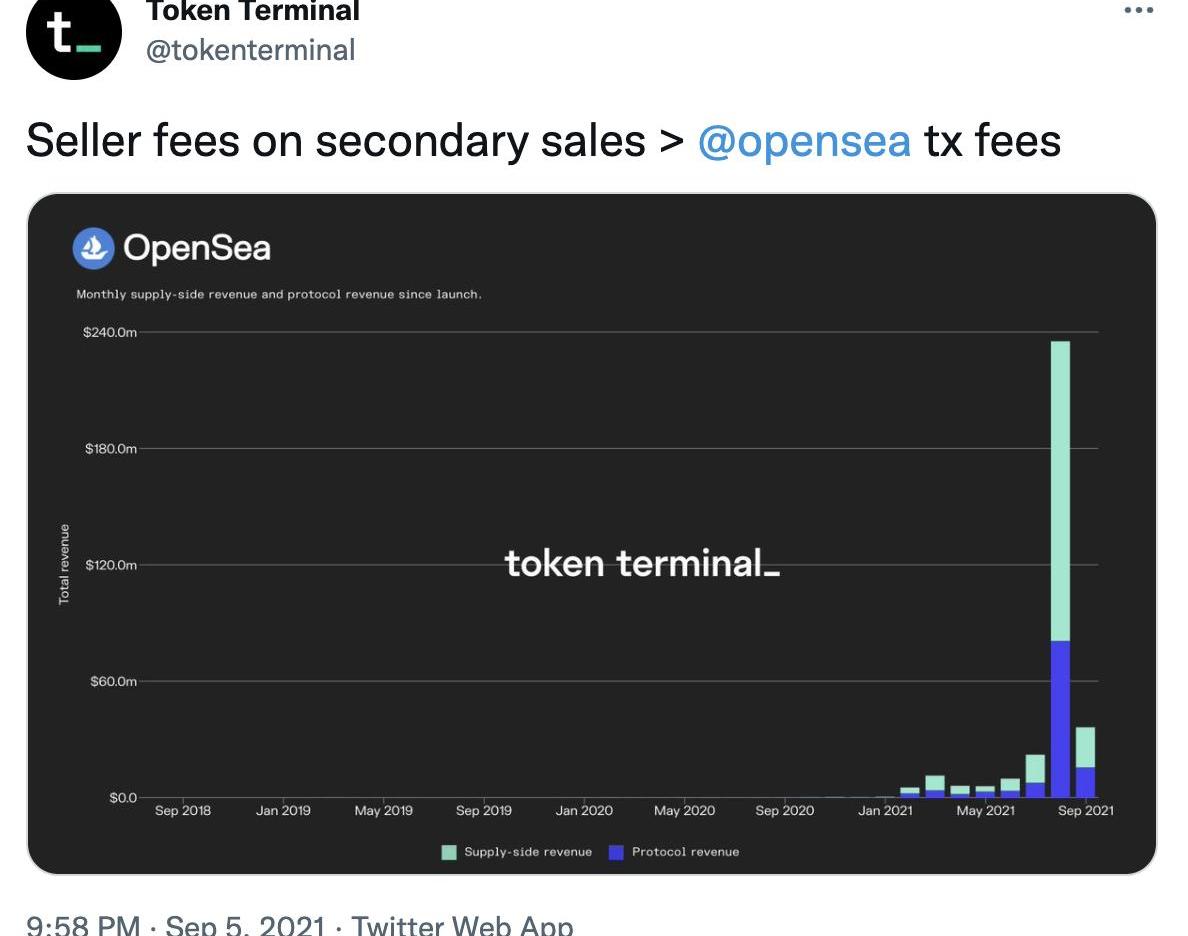The image size is (1188, 936).
Task: Click the $240.0m y-axis label
Action: [110, 332]
